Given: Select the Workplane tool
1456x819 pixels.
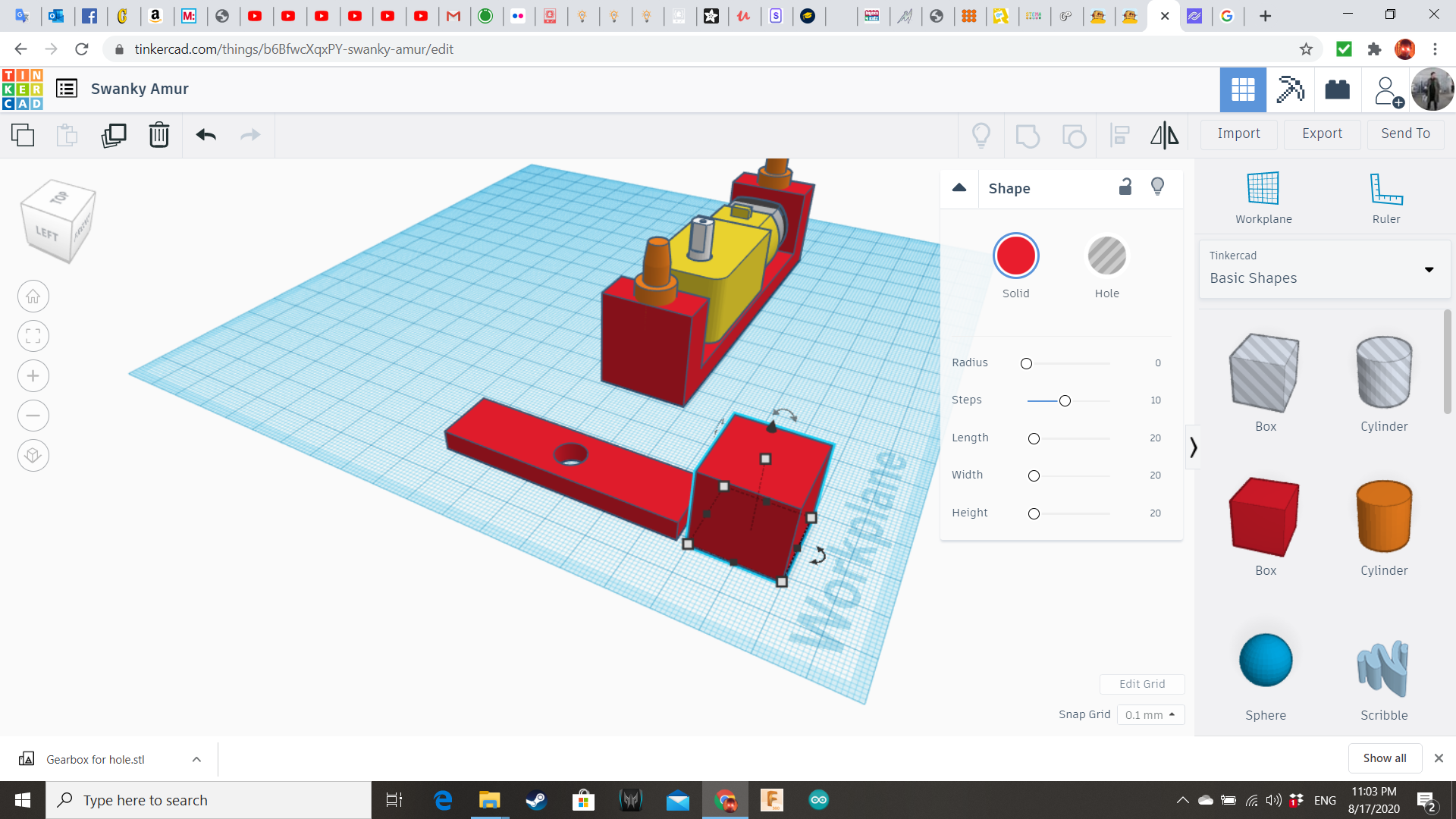Looking at the screenshot, I should (1263, 197).
